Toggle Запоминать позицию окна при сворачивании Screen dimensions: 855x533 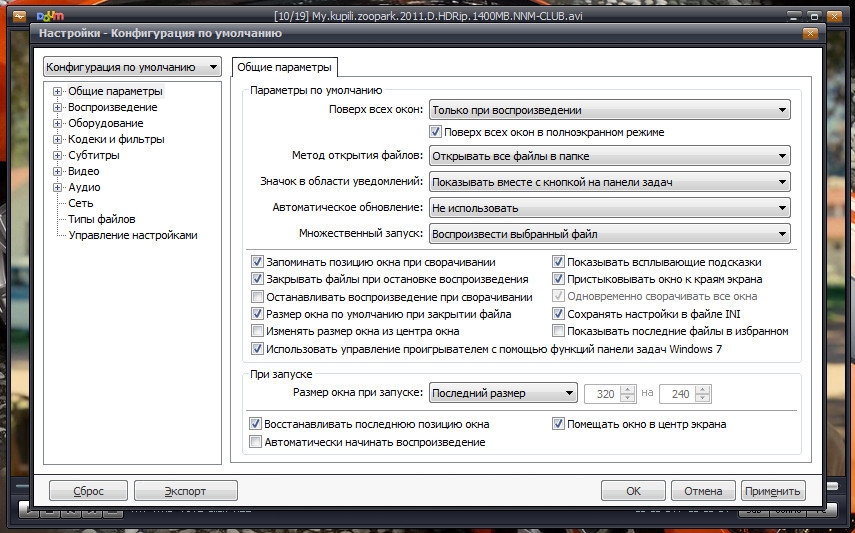click(258, 262)
